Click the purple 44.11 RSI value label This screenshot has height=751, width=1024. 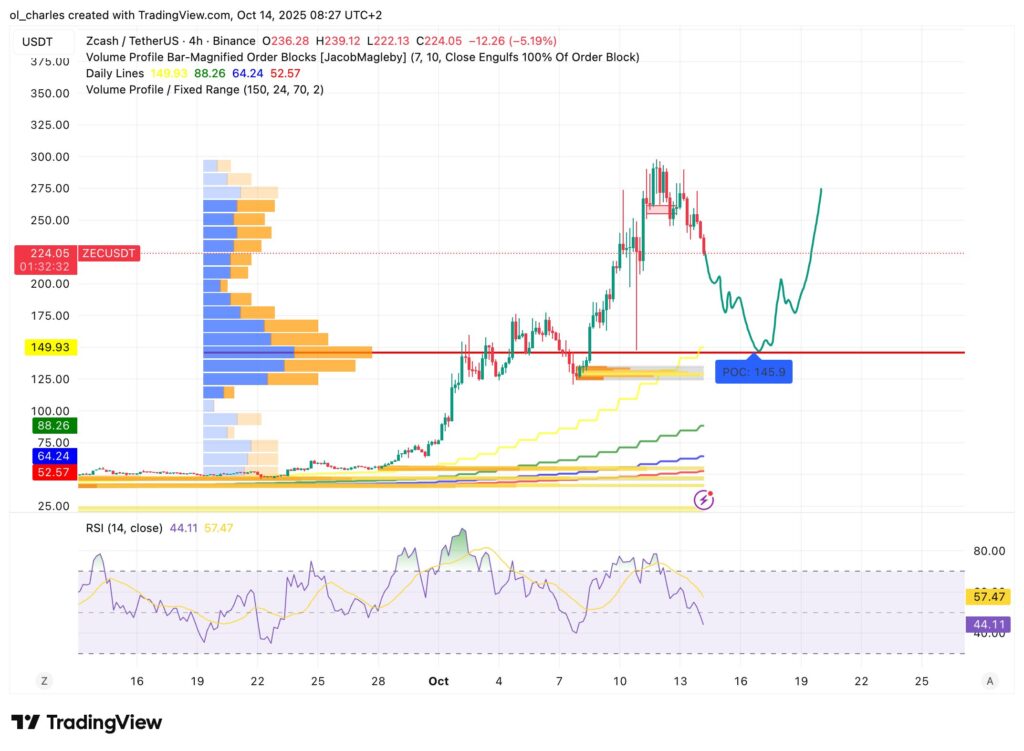(988, 624)
